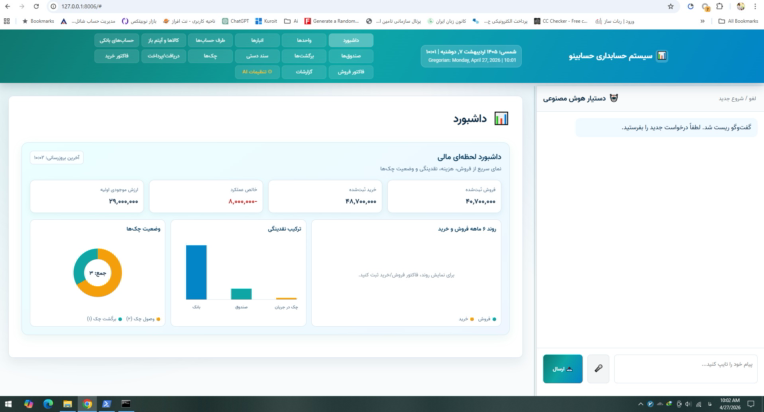Go to دریافت/پرداخت section

[164, 56]
